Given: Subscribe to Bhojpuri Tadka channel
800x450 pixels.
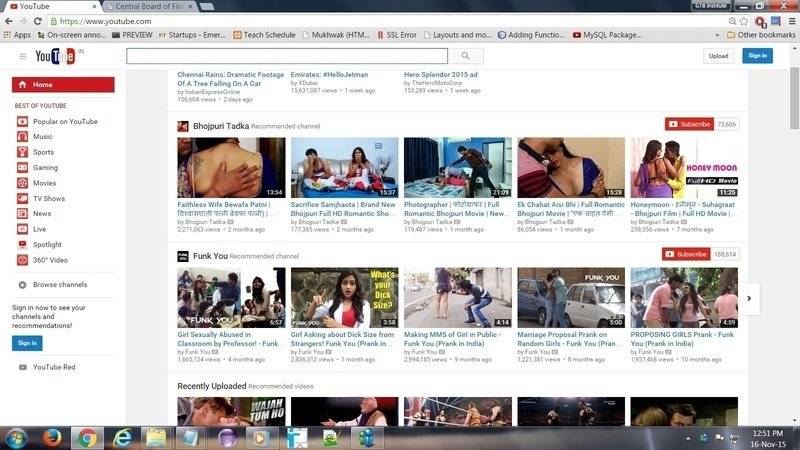Looking at the screenshot, I should pos(689,124).
